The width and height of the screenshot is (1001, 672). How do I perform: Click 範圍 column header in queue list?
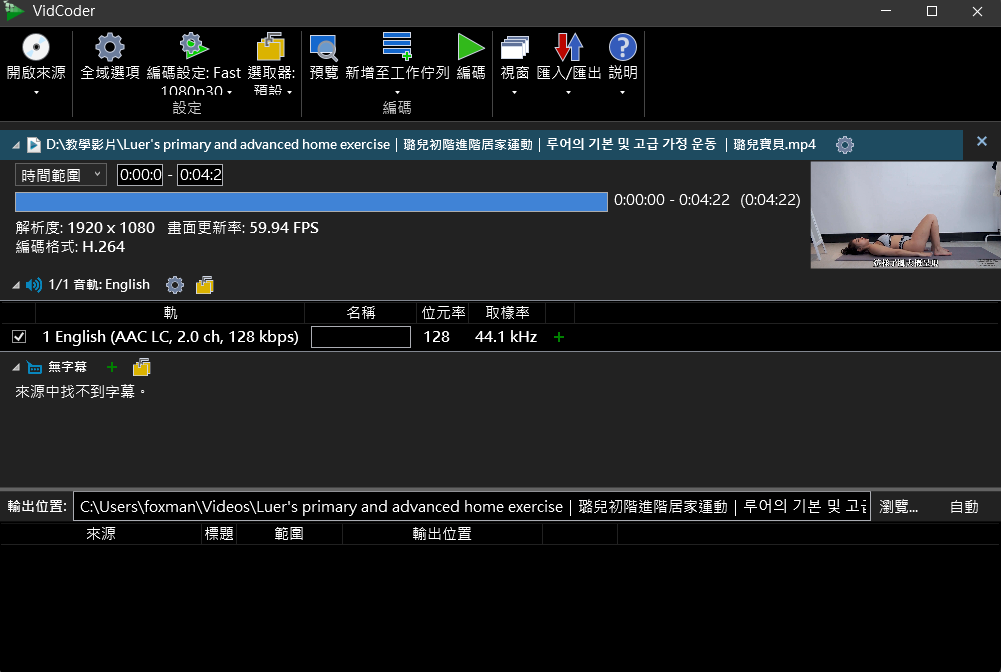coord(289,534)
